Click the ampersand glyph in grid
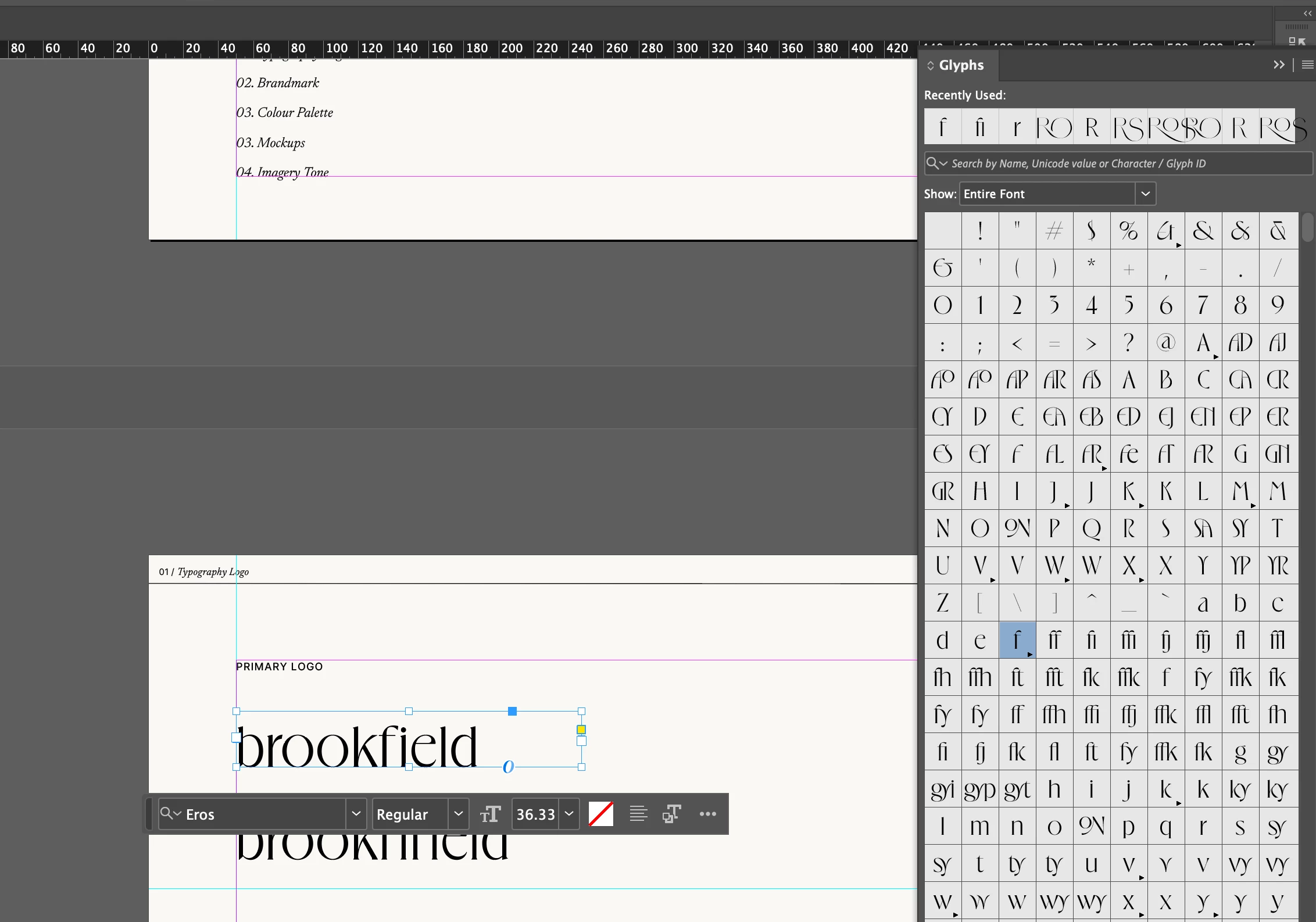The width and height of the screenshot is (1316, 922). pyautogui.click(x=1203, y=231)
